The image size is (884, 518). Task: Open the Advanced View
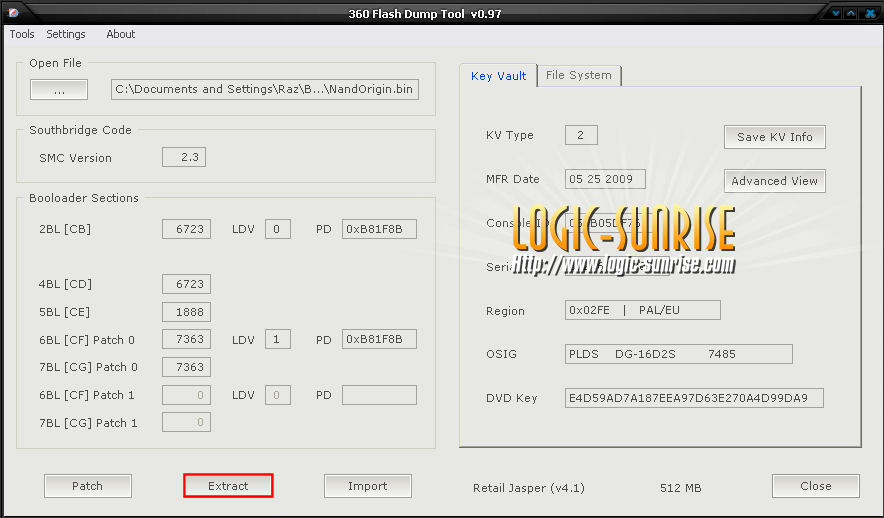pyautogui.click(x=775, y=181)
